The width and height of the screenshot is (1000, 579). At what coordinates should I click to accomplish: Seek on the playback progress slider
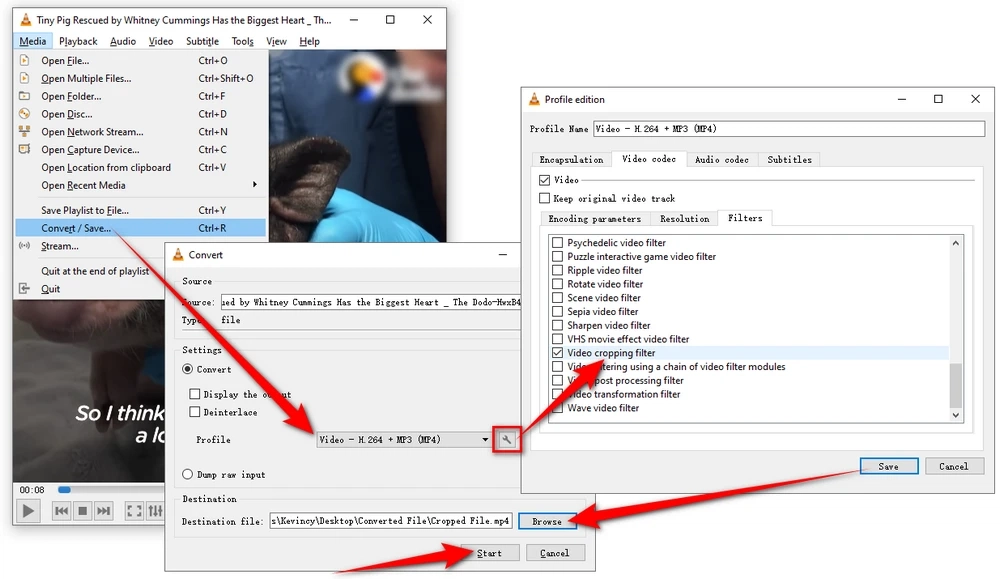coord(111,490)
